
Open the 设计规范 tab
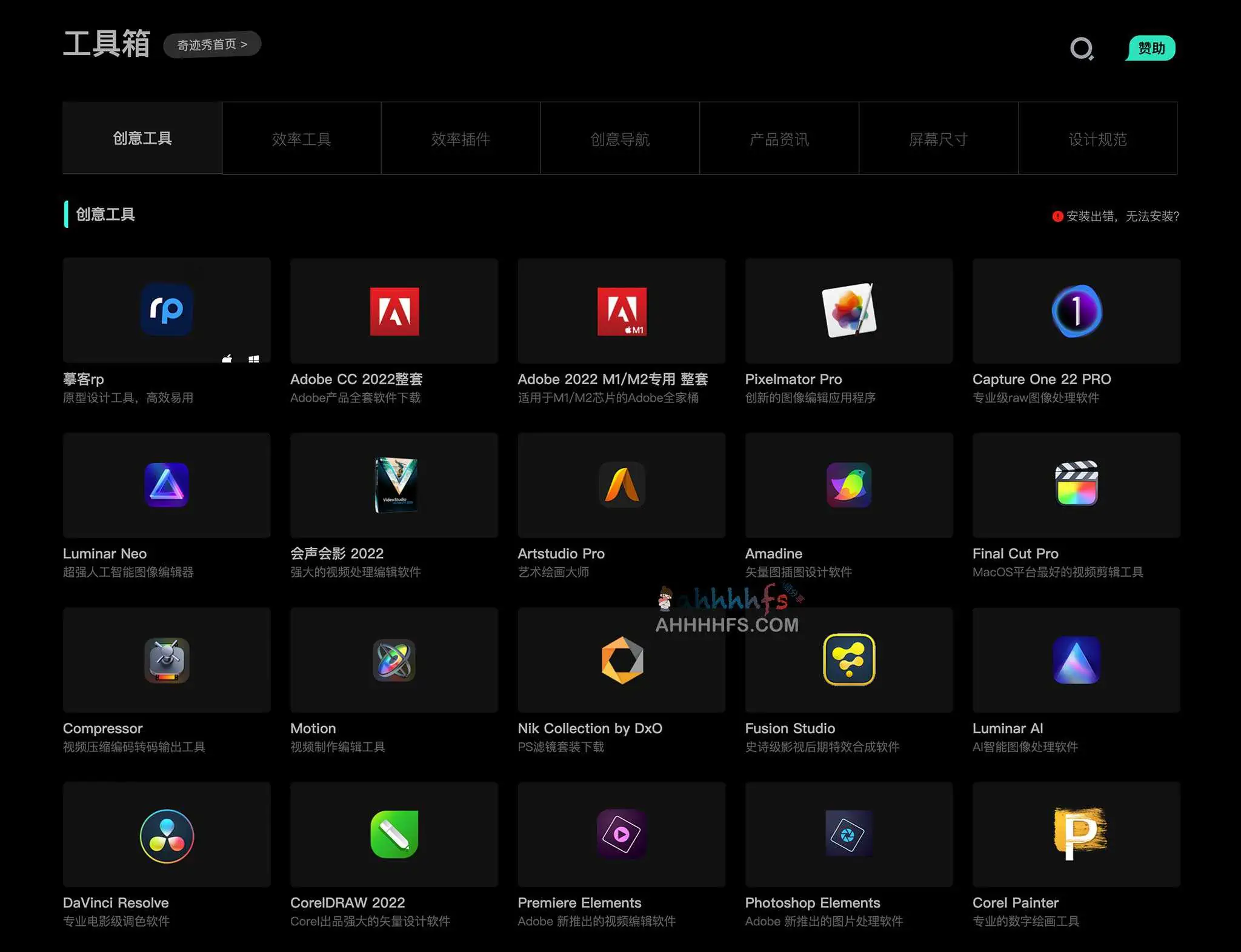pyautogui.click(x=1098, y=139)
